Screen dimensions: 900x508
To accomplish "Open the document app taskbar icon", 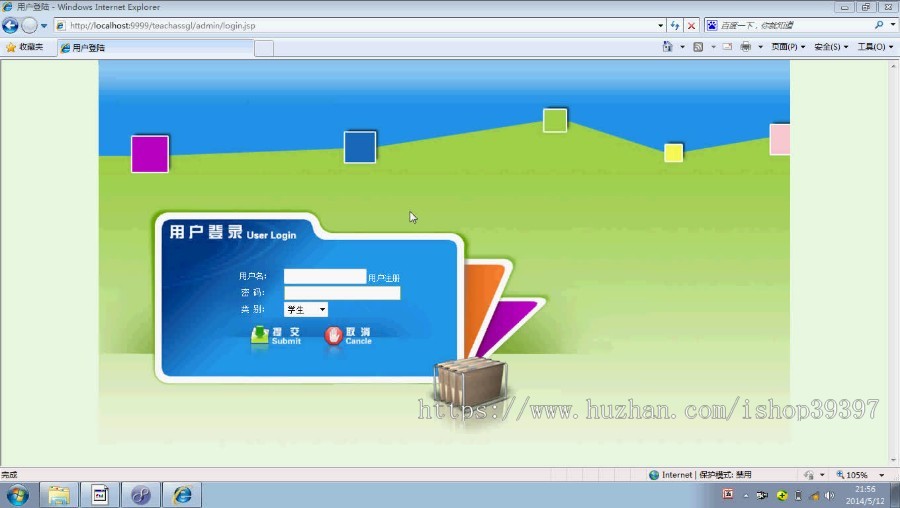I will (100, 495).
